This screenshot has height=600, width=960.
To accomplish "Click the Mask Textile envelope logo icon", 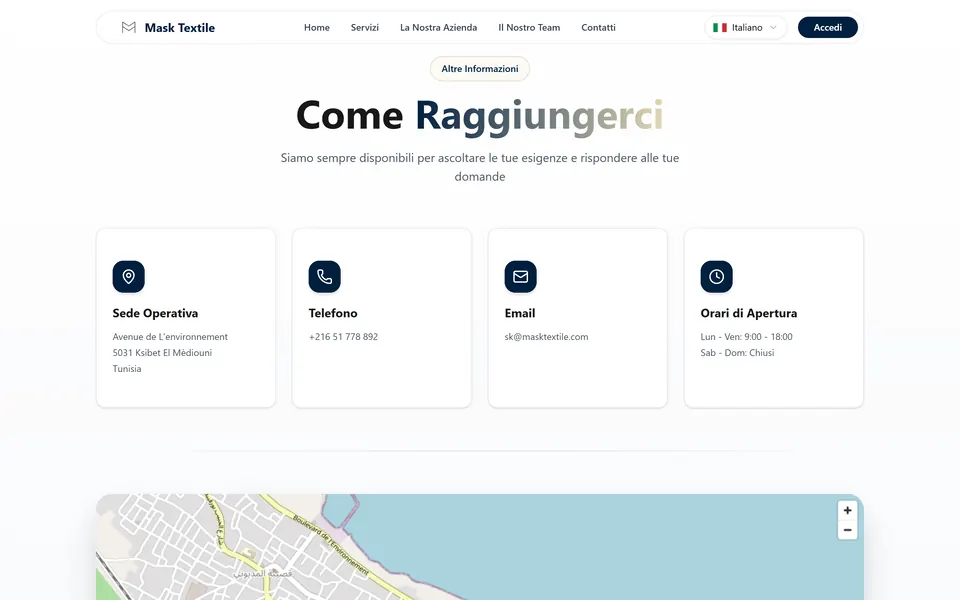I will point(129,28).
